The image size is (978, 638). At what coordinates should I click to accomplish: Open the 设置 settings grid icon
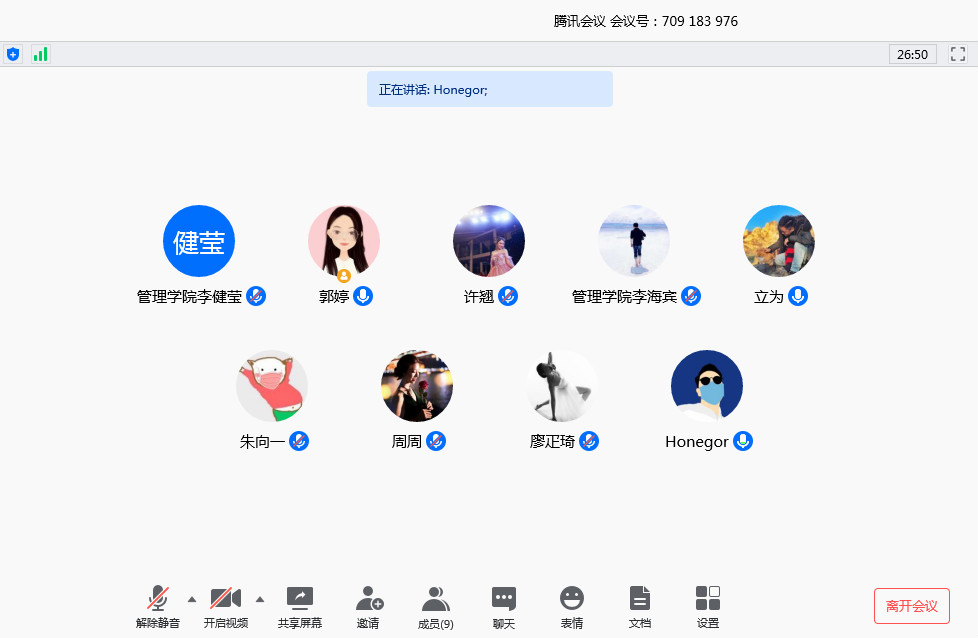tap(708, 598)
